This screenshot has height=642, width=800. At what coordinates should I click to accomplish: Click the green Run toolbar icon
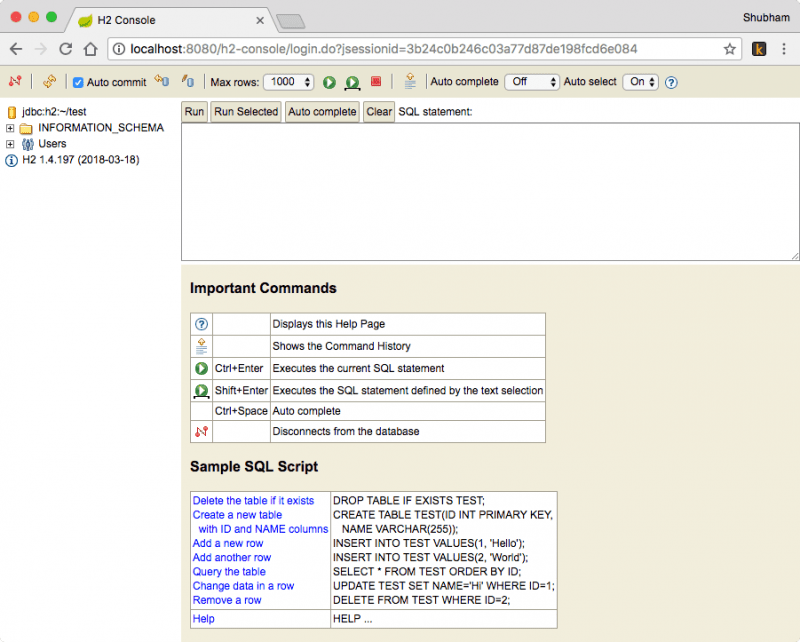tap(329, 82)
